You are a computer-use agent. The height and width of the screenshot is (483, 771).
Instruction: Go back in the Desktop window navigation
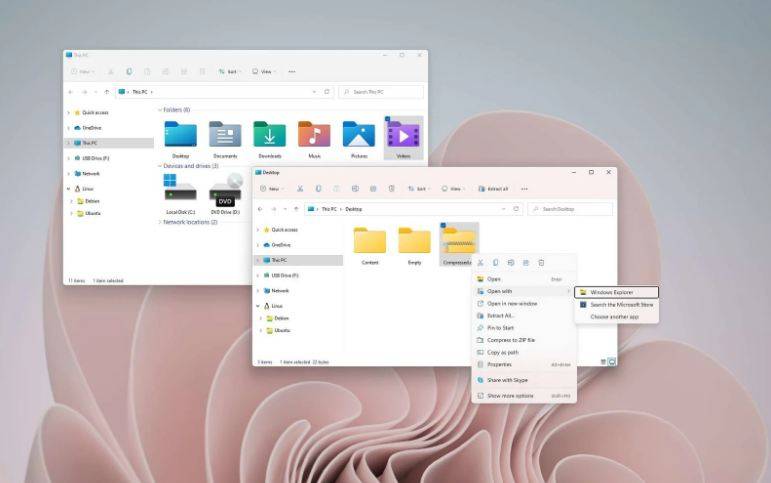(260, 209)
